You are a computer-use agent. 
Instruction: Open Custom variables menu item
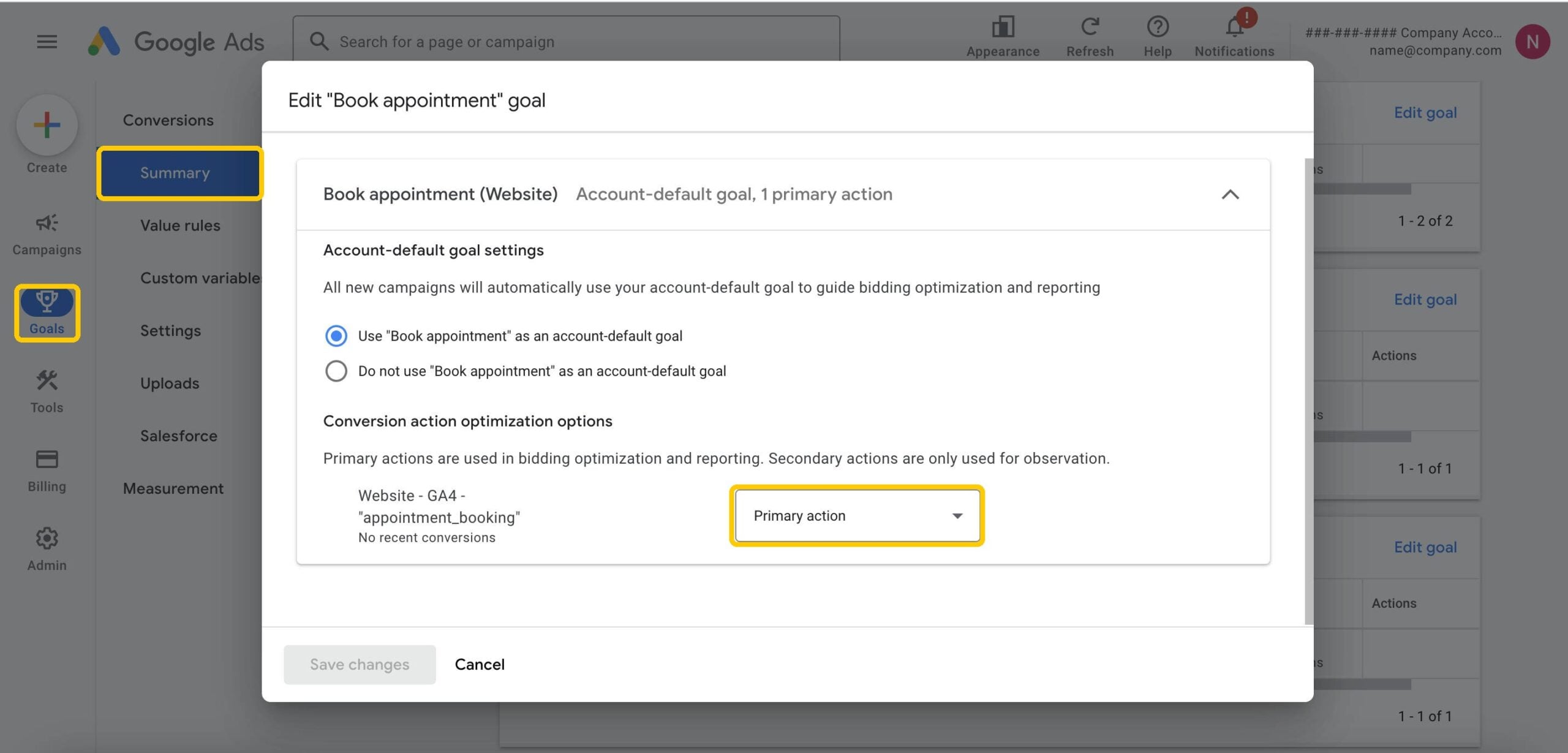point(200,278)
